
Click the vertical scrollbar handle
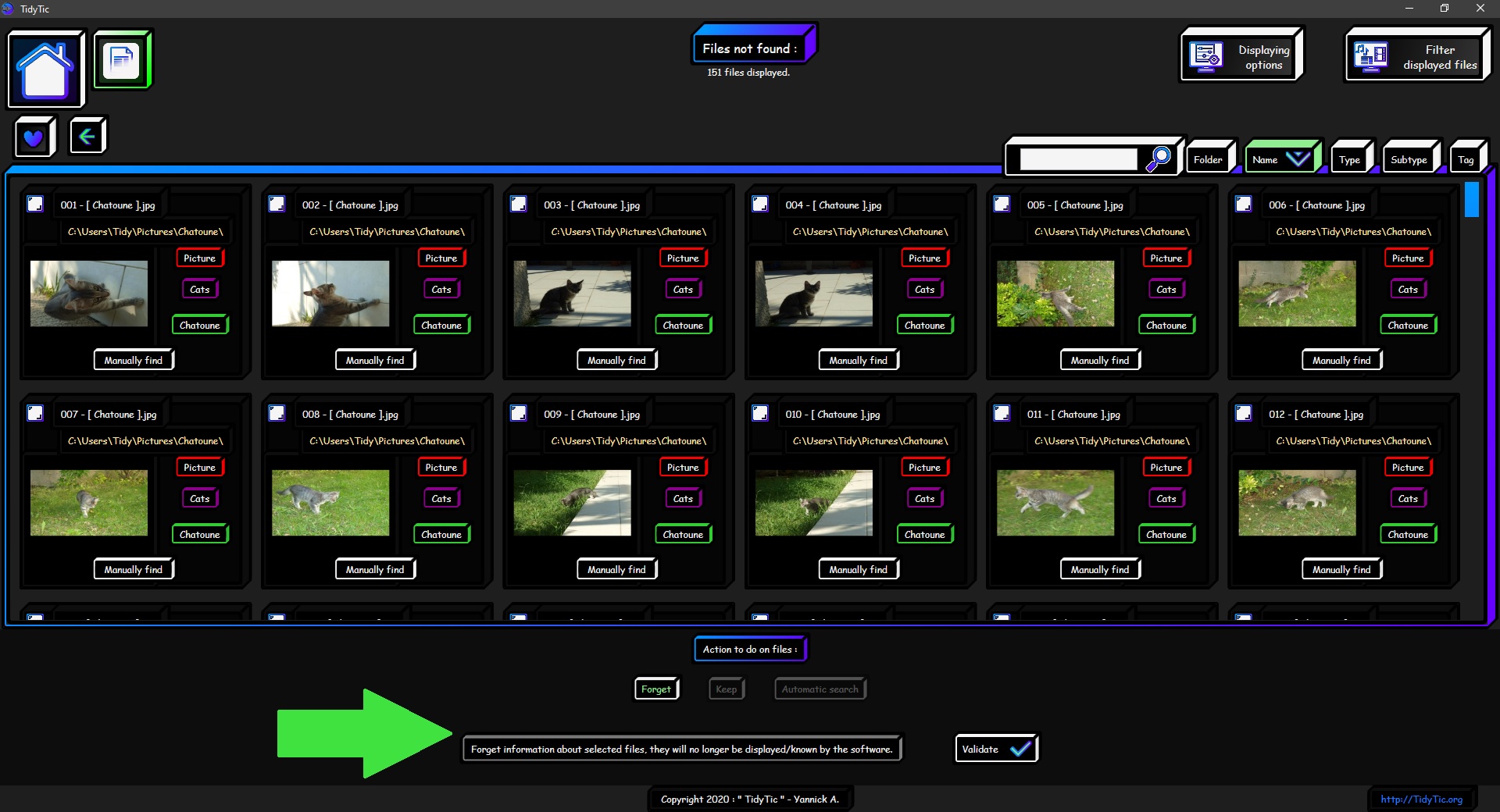point(1471,199)
